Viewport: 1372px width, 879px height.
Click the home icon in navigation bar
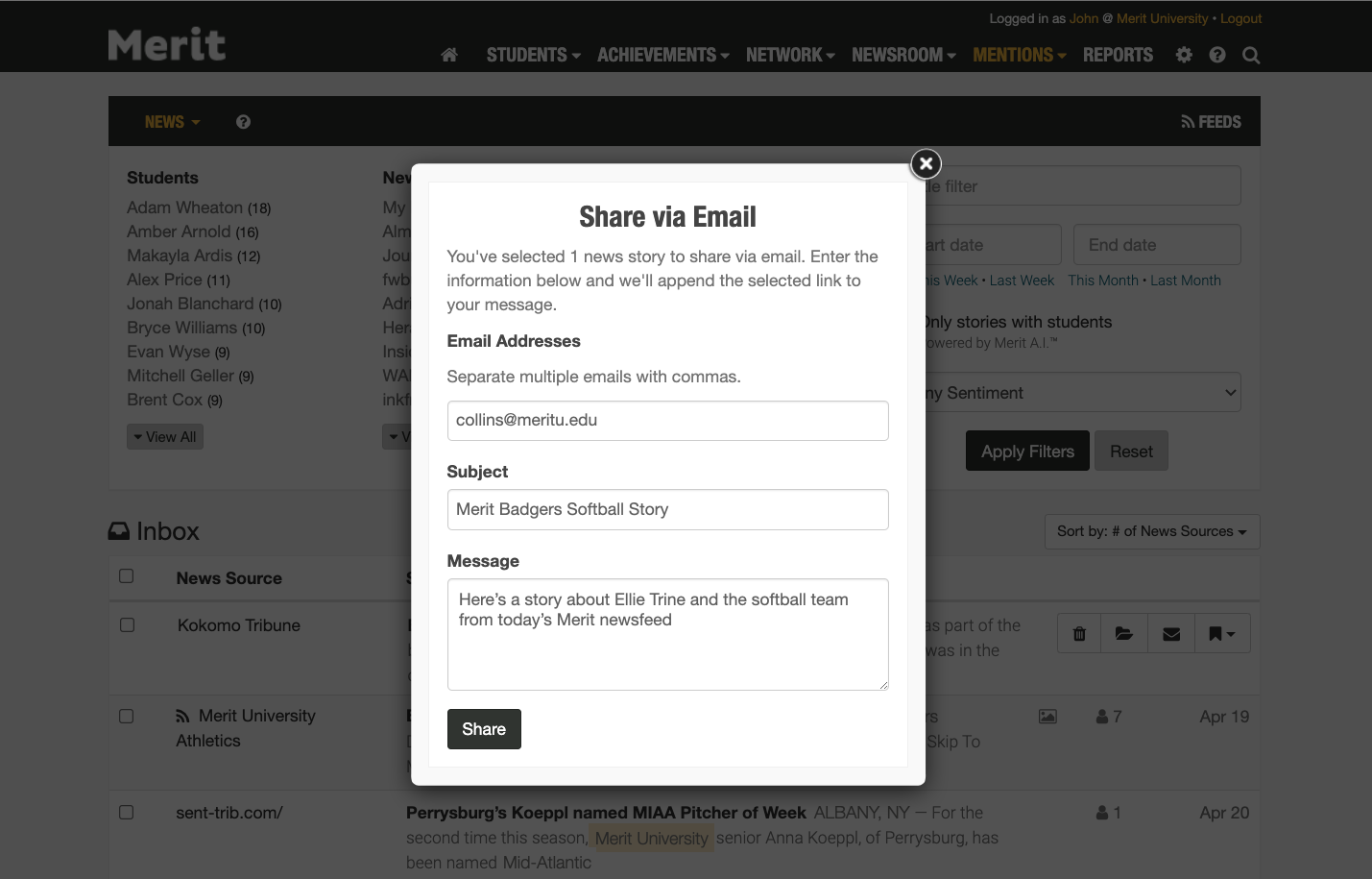pyautogui.click(x=448, y=55)
